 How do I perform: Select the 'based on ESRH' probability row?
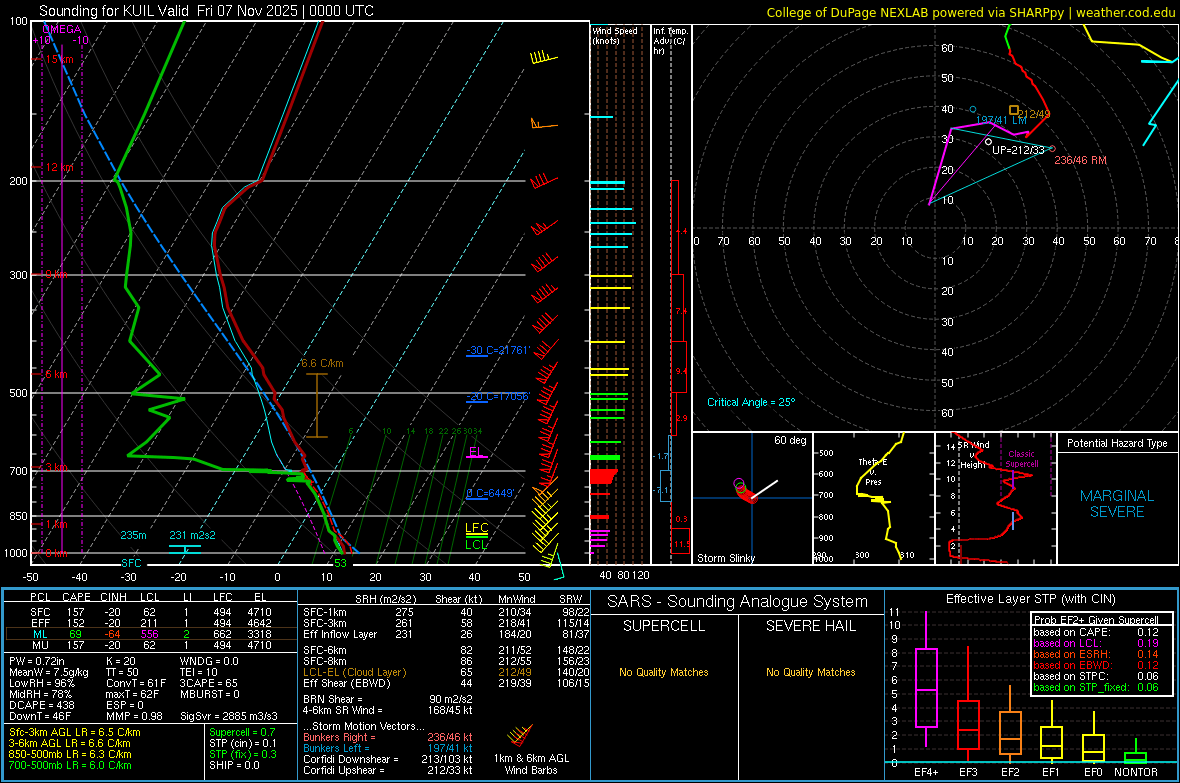pyautogui.click(x=1096, y=654)
